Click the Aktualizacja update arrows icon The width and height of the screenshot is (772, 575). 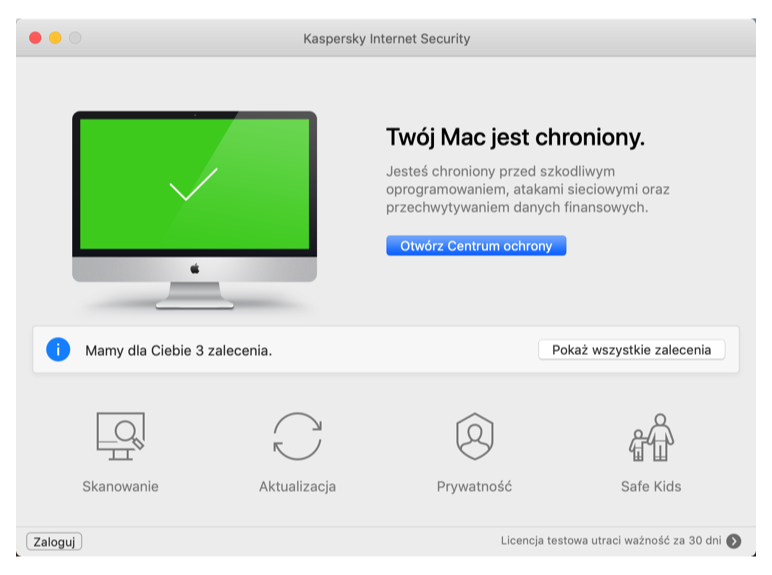click(297, 436)
